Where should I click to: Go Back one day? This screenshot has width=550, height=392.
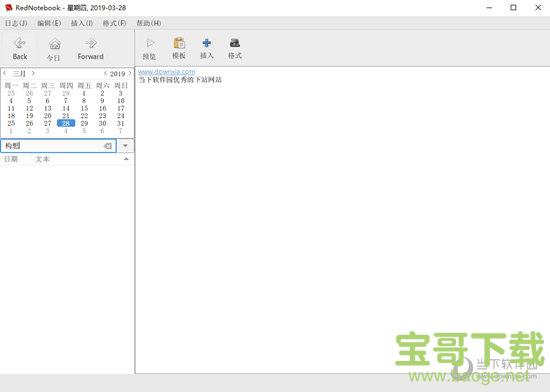pos(20,49)
